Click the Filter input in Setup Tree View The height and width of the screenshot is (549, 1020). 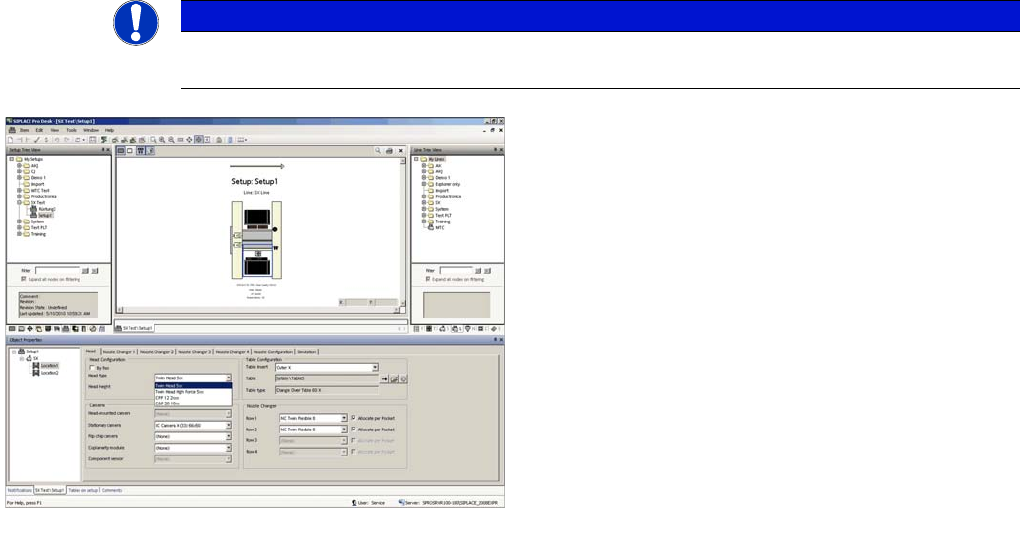click(x=58, y=270)
